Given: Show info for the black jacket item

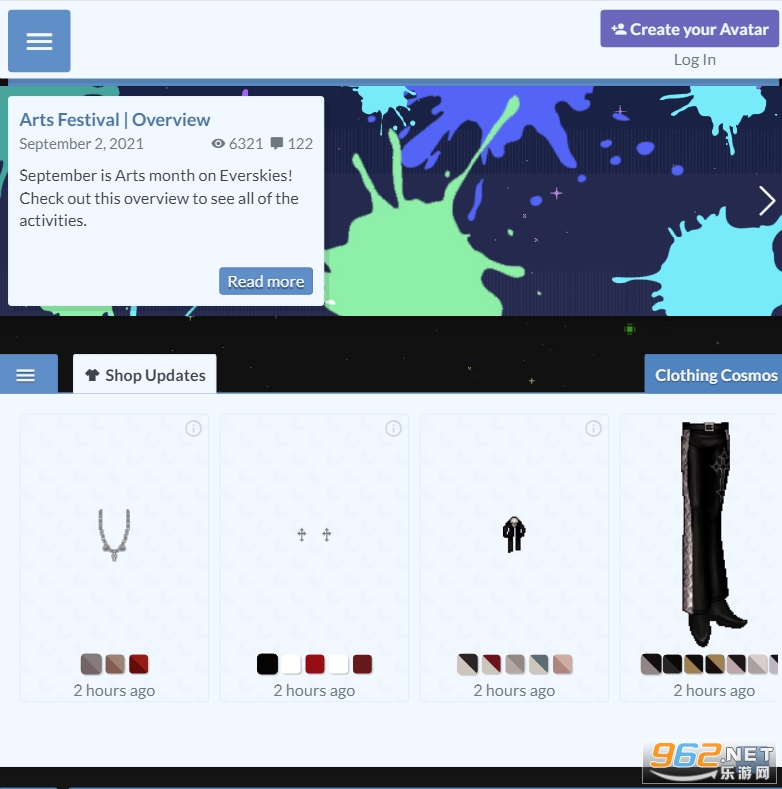Looking at the screenshot, I should [593, 429].
